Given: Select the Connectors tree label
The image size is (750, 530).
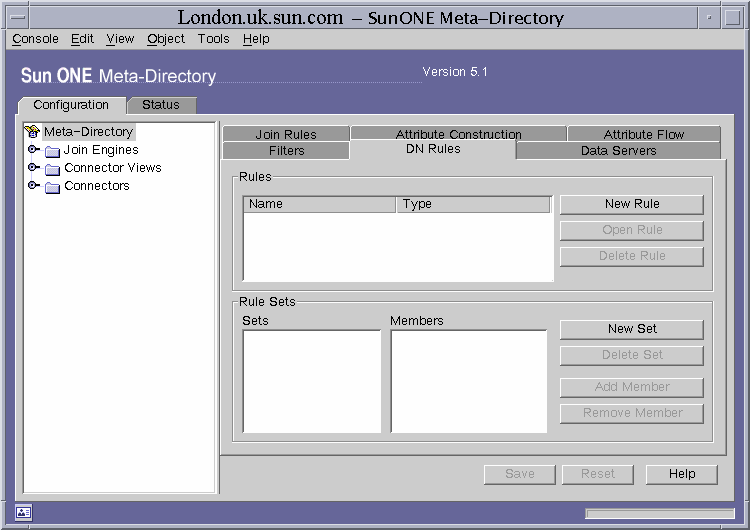Looking at the screenshot, I should pos(97,186).
